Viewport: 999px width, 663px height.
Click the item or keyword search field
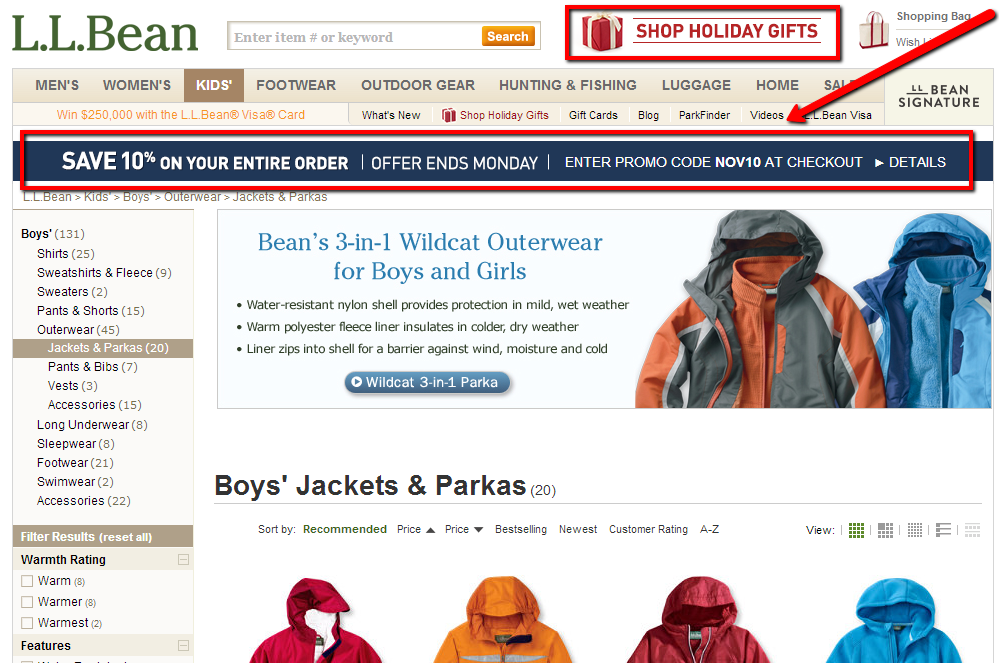[356, 37]
